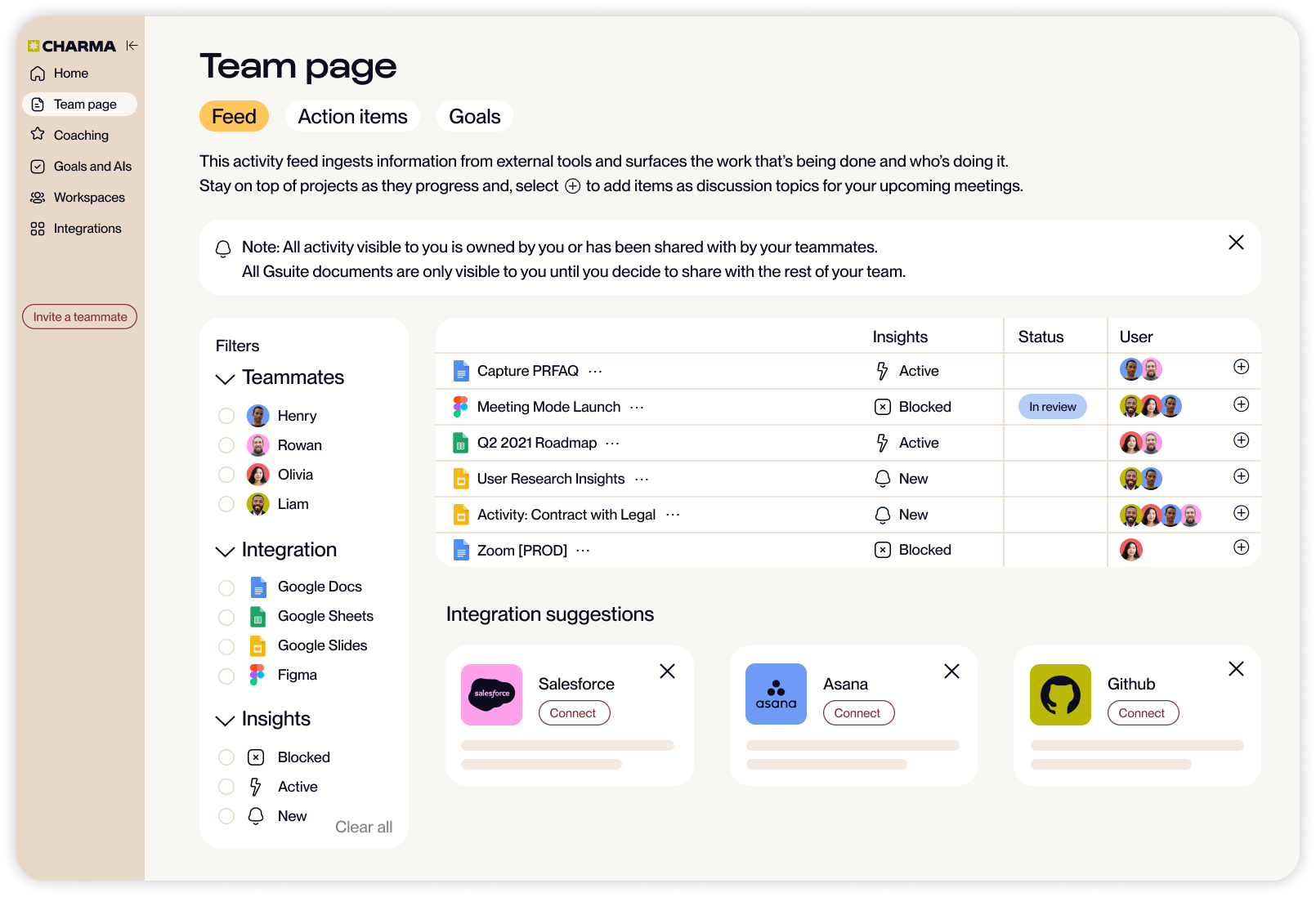
Task: Select the Olivia teammate filter
Action: tap(226, 475)
